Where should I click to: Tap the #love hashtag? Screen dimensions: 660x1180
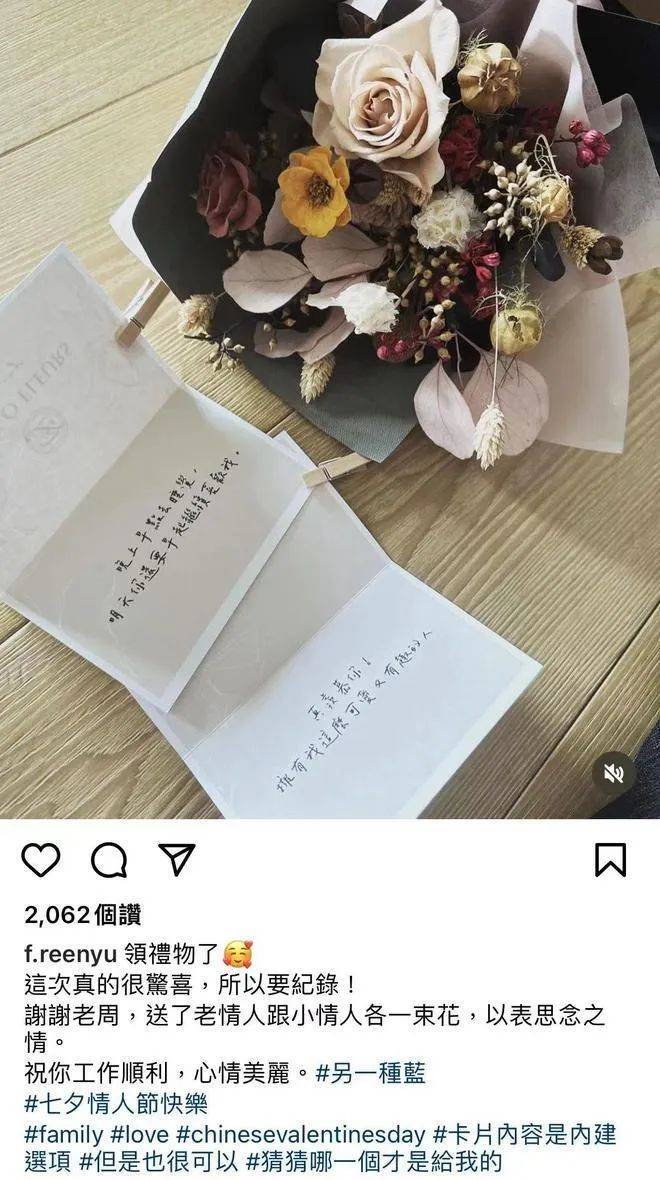click(140, 1133)
